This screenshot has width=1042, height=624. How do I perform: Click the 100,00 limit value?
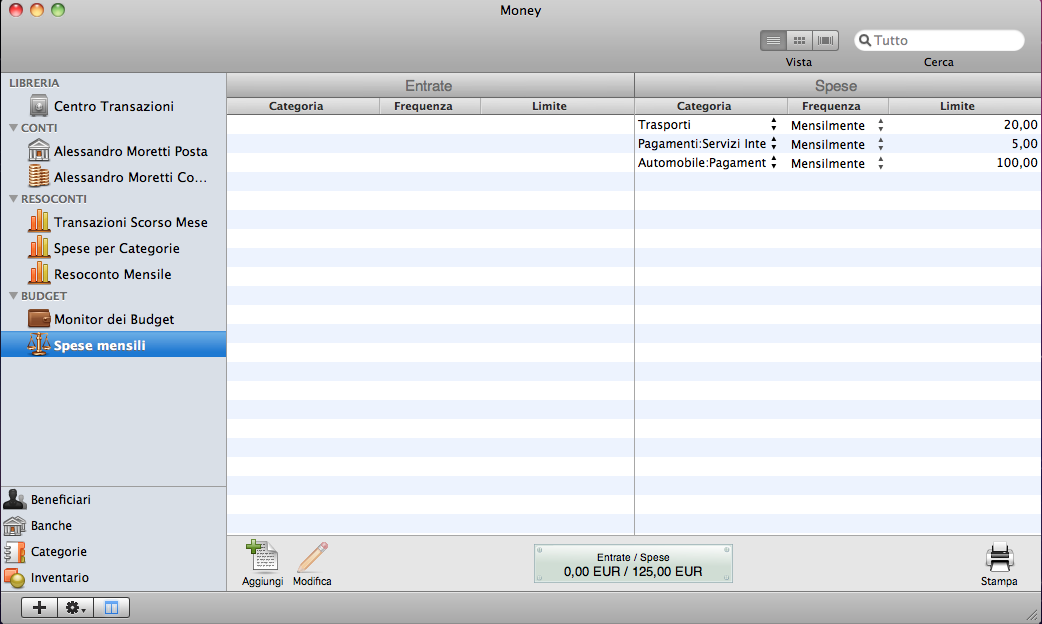(x=1017, y=163)
